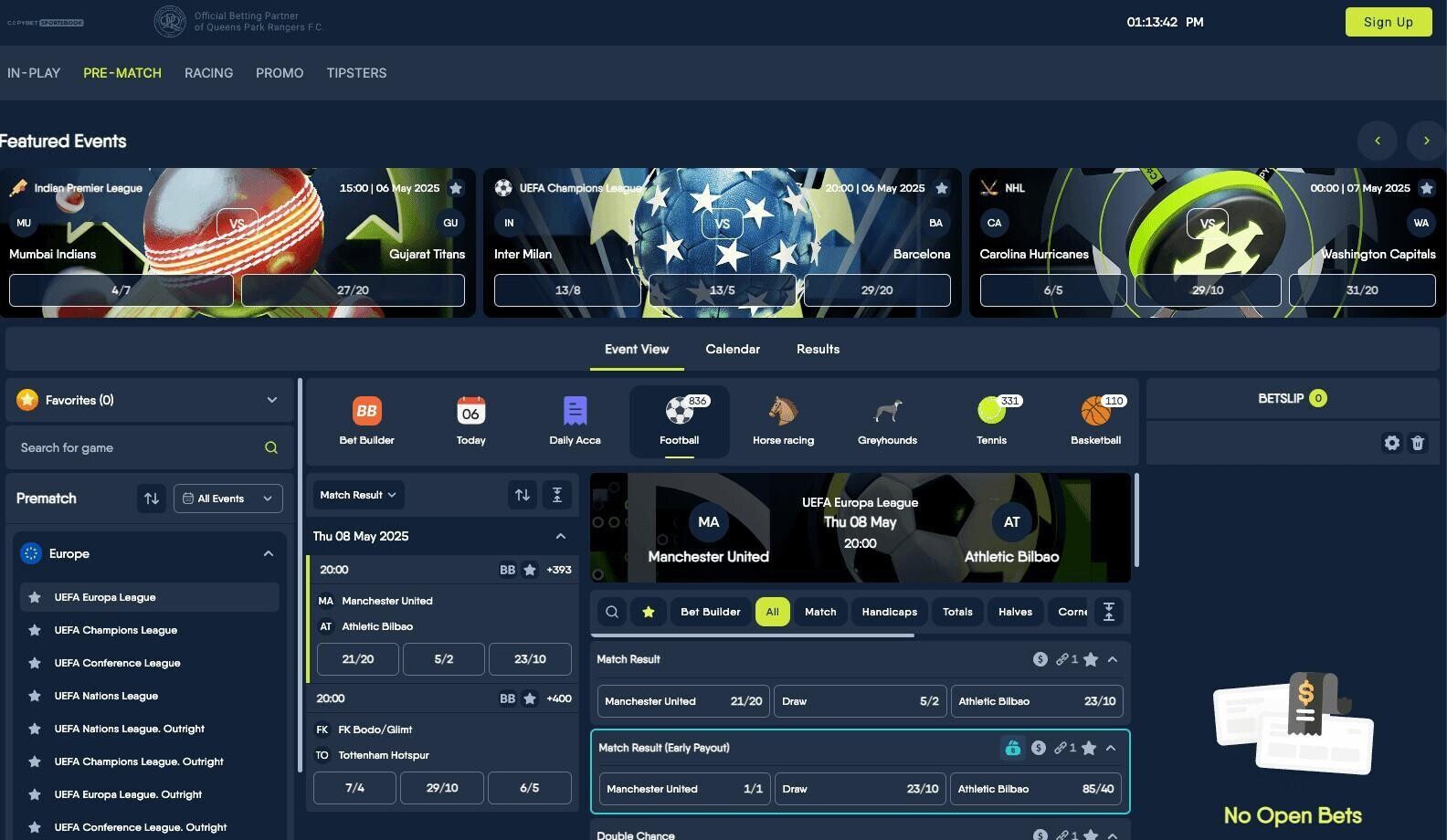Viewport: 1447px width, 840px height.
Task: Collapse the Europe region list
Action: [269, 553]
